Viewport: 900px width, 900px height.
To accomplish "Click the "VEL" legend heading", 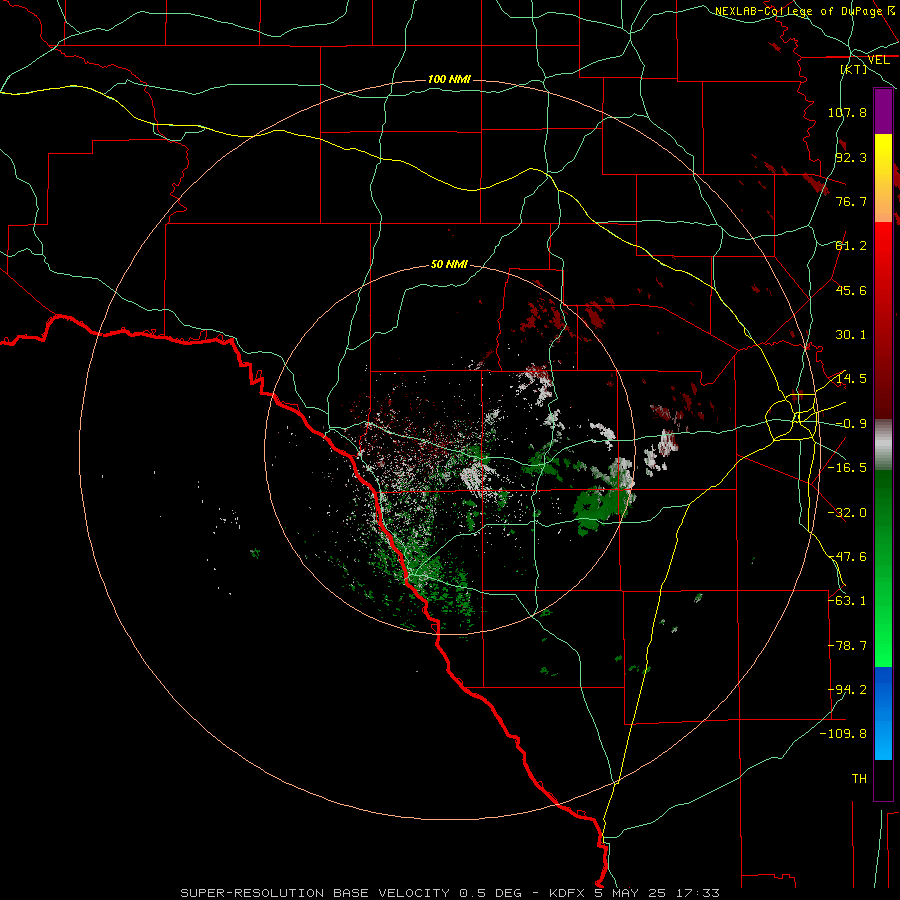I will [x=878, y=60].
